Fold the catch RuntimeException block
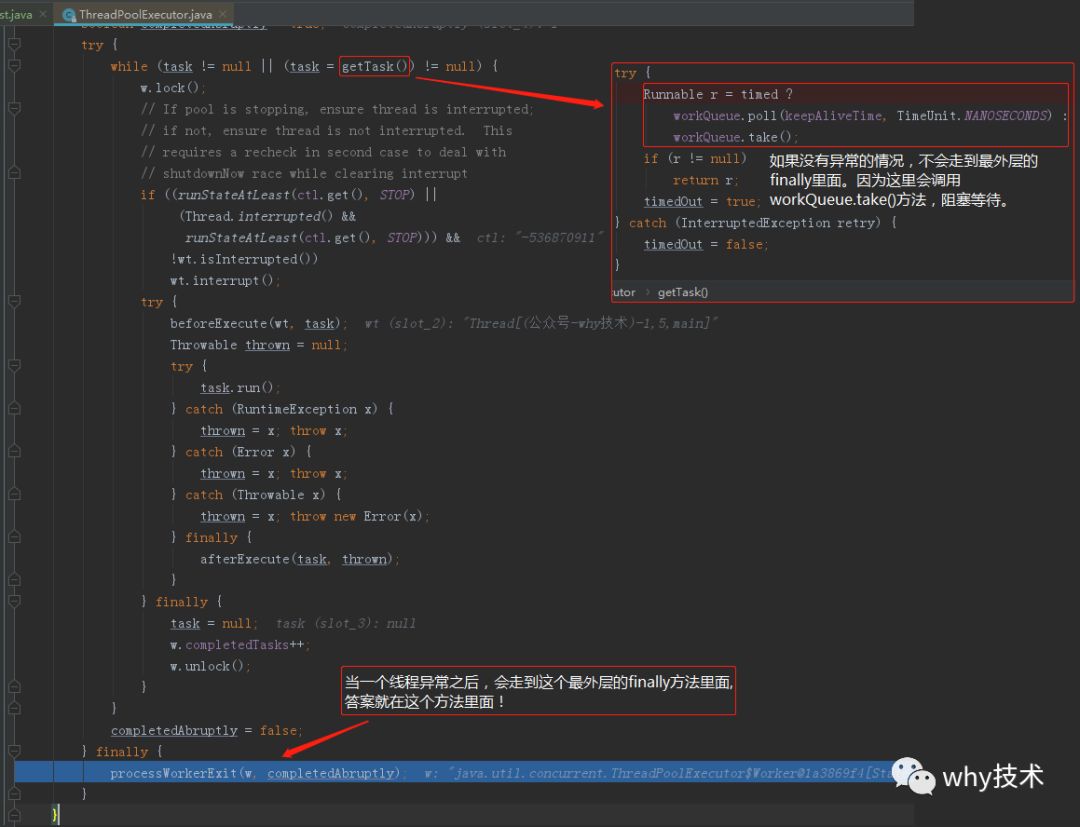The image size is (1080, 827). tap(14, 408)
